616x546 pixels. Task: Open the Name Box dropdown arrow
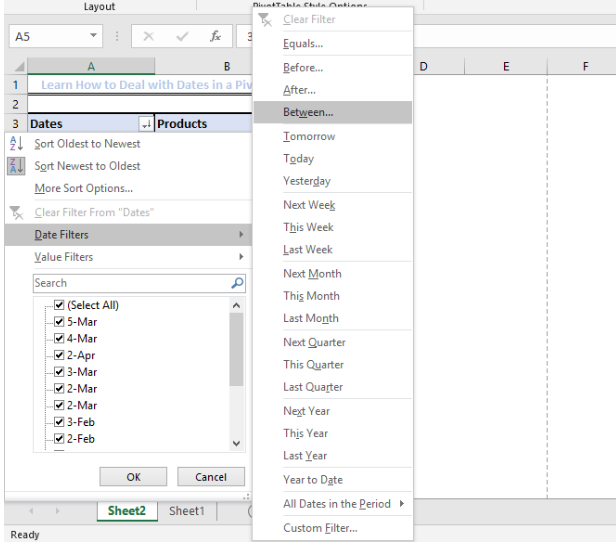(93, 35)
